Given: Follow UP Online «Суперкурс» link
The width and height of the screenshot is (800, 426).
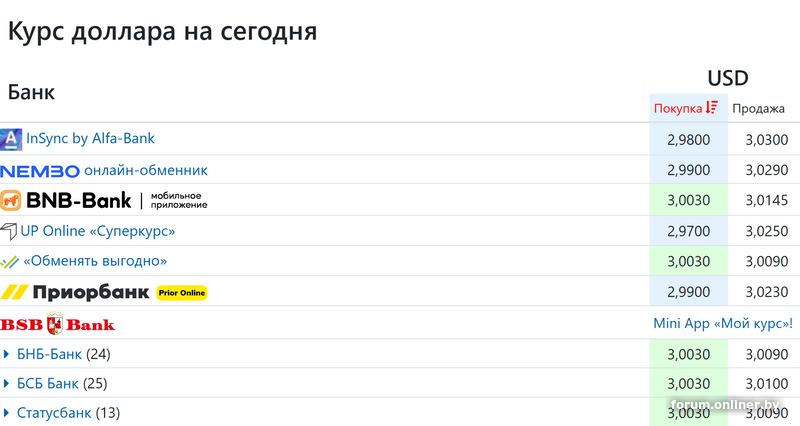Looking at the screenshot, I should pyautogui.click(x=98, y=231).
